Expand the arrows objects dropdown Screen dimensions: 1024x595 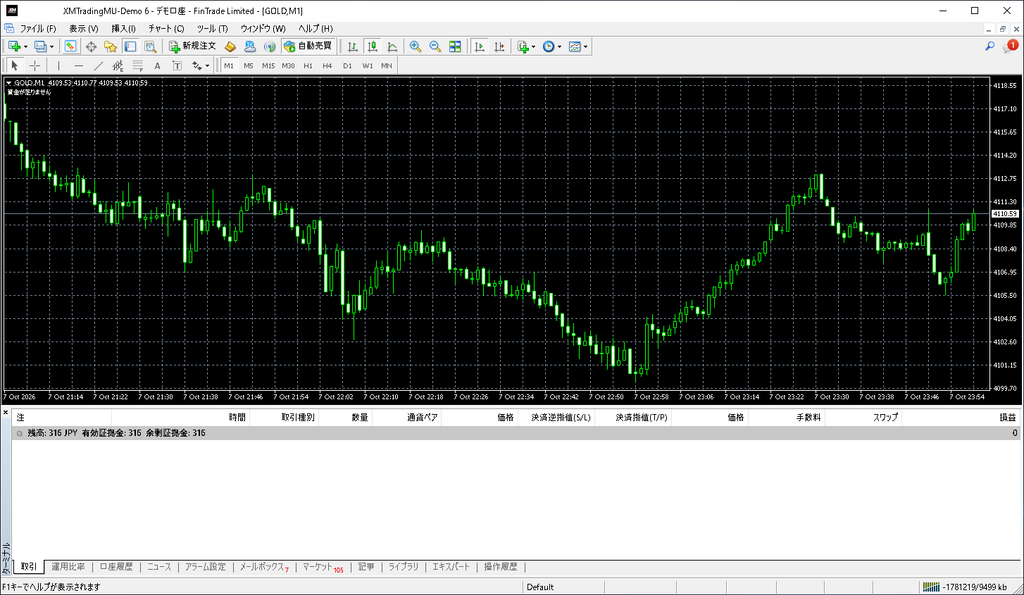[x=208, y=66]
